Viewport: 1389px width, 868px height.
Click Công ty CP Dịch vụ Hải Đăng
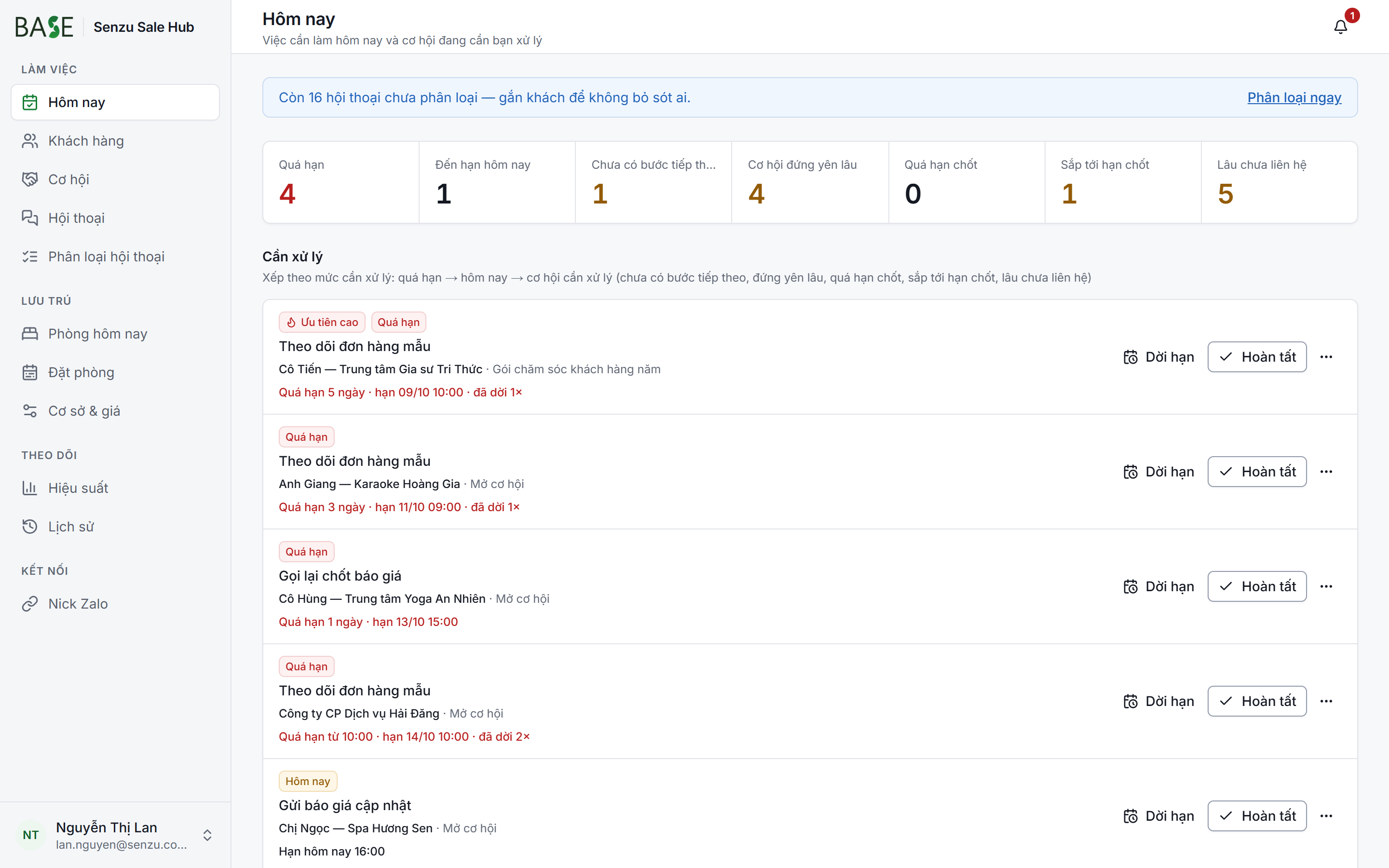click(x=359, y=714)
